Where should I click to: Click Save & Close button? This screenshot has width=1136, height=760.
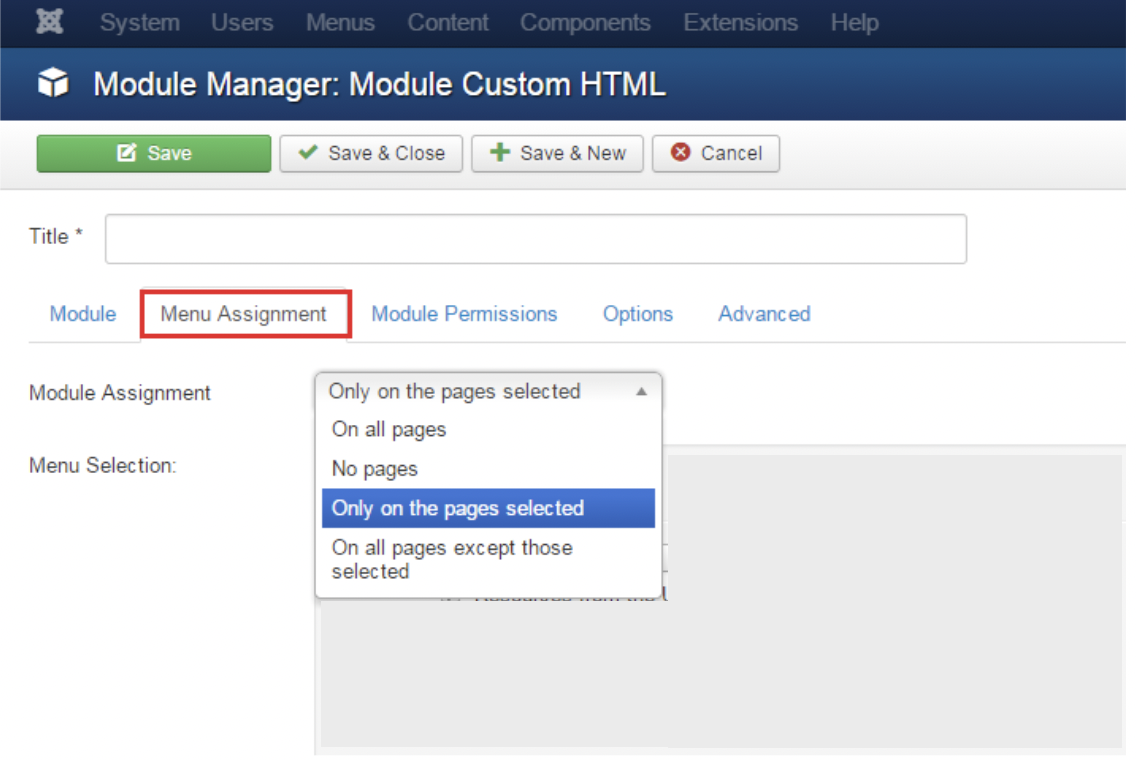coord(371,153)
